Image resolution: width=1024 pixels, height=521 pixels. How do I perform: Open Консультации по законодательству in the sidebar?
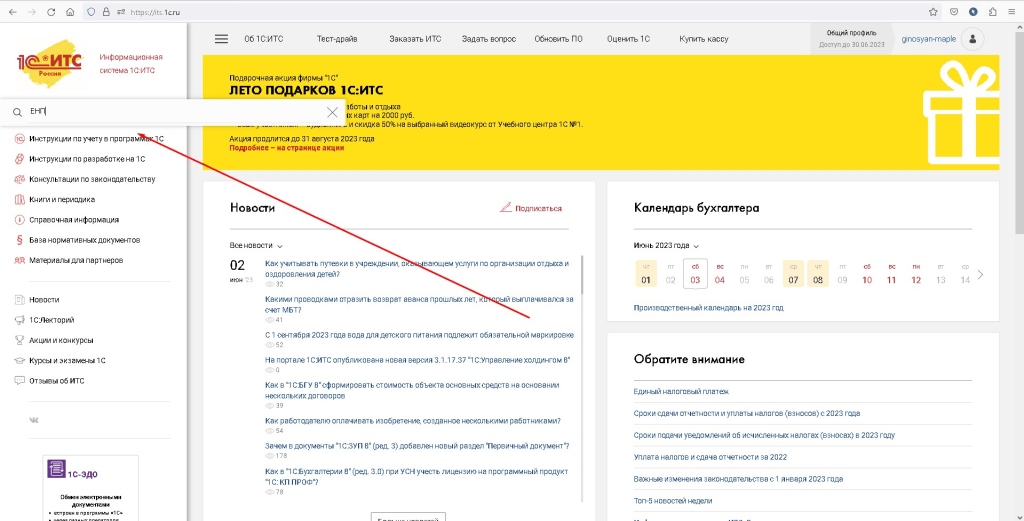coord(92,179)
